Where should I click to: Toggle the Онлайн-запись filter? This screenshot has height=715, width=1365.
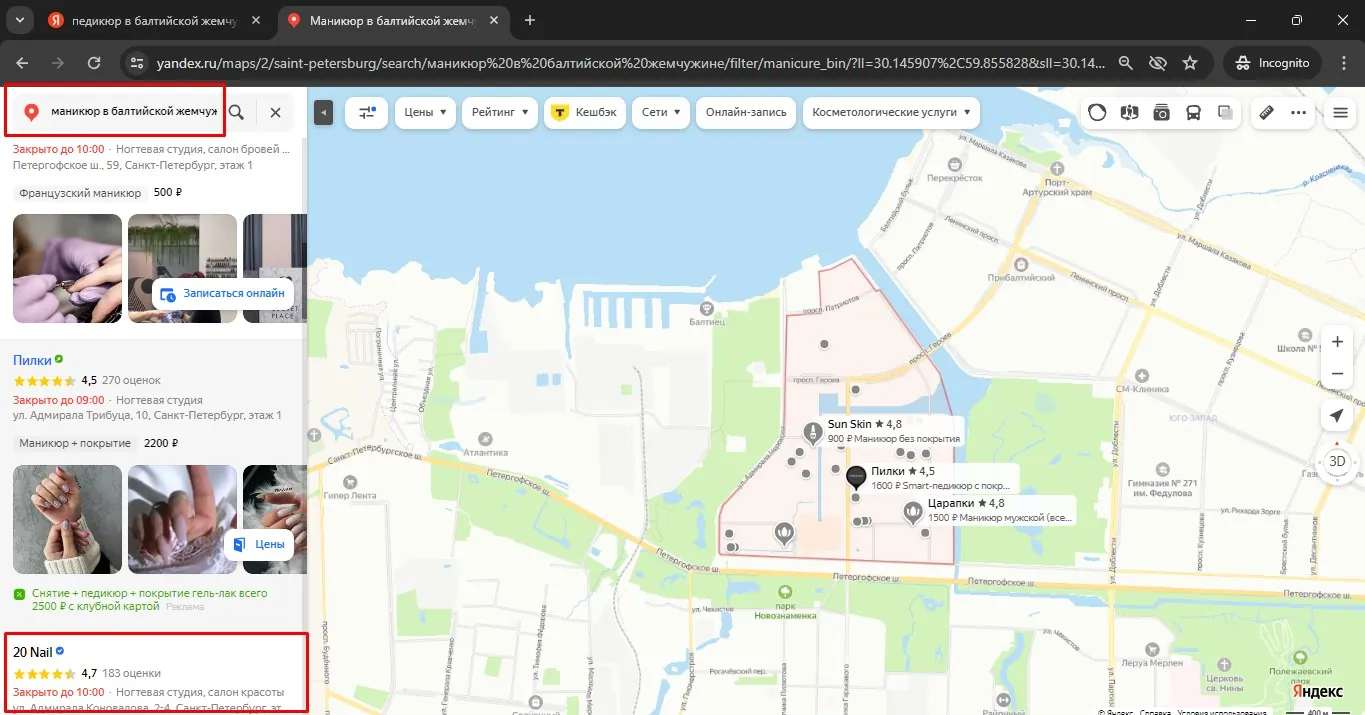point(745,113)
